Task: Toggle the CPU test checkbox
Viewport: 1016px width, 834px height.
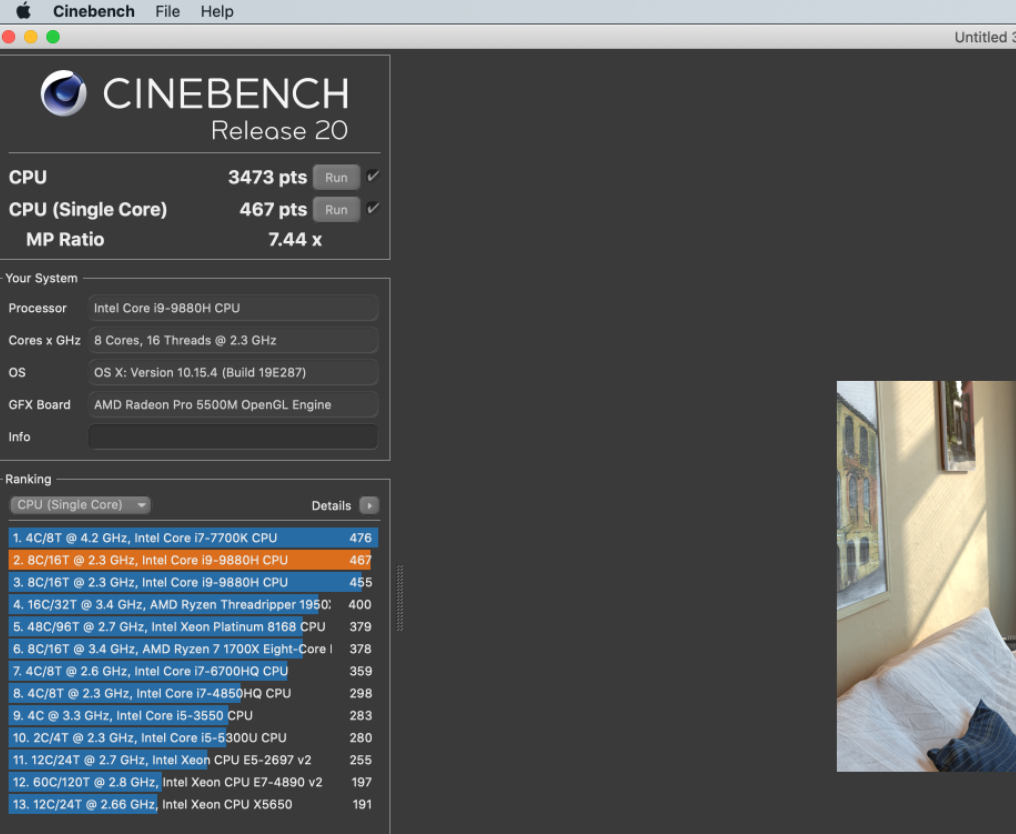Action: (x=373, y=176)
